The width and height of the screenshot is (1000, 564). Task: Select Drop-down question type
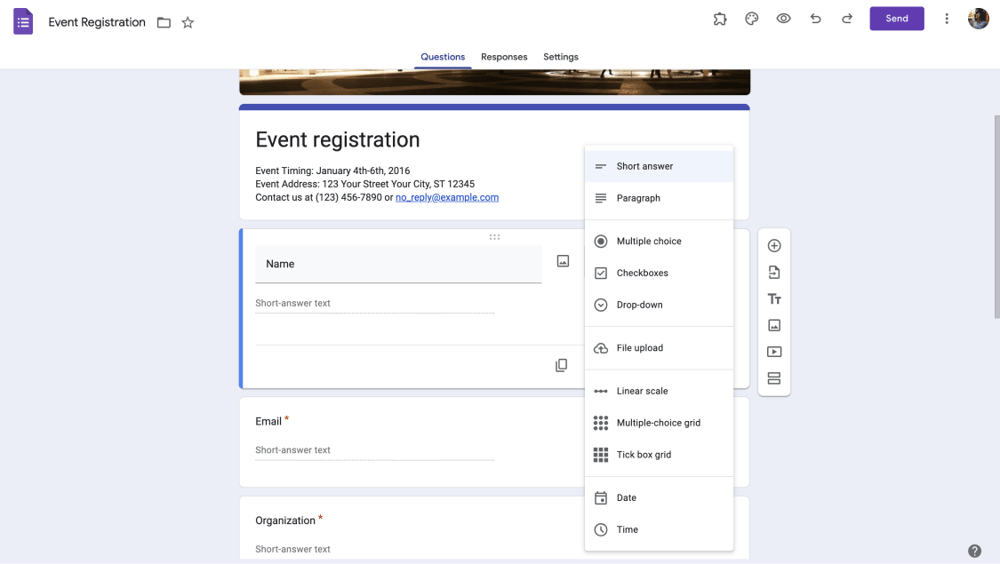[639, 305]
